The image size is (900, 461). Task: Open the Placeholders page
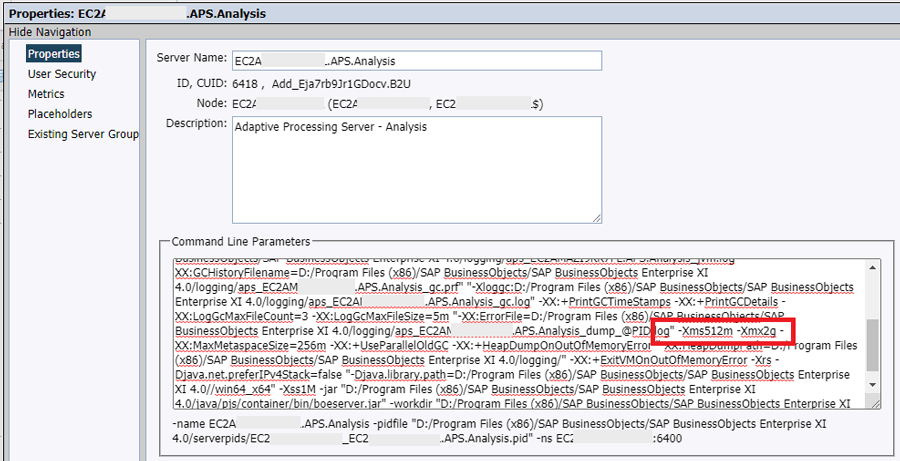coord(60,114)
